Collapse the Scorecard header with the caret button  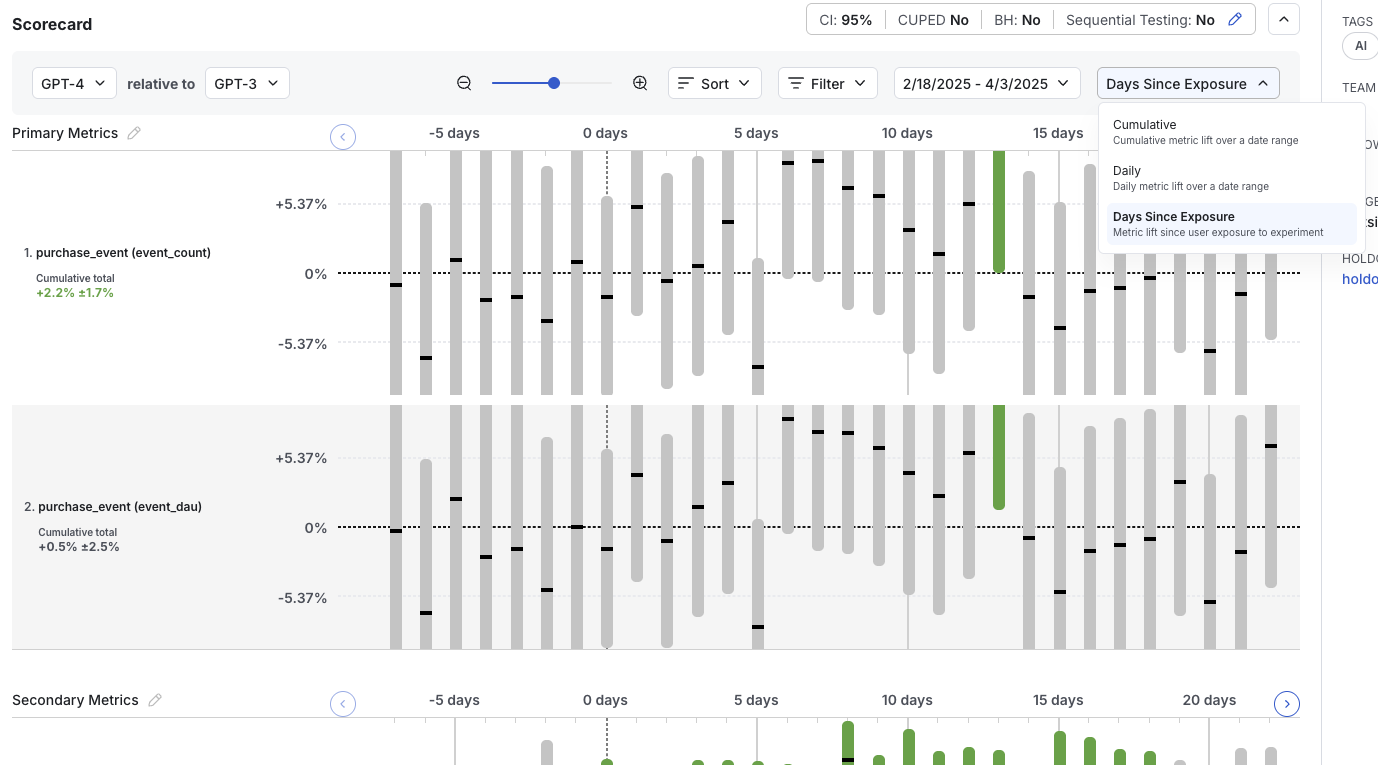coord(1283,19)
